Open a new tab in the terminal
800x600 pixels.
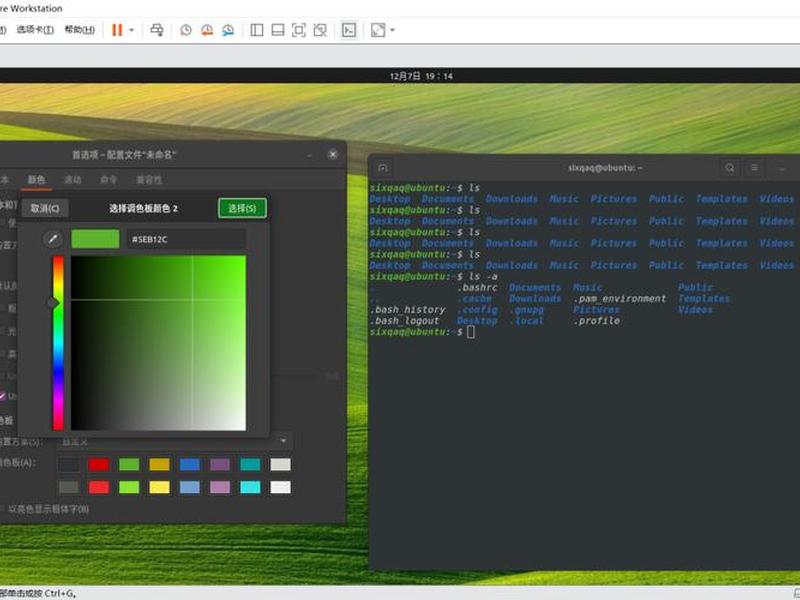click(x=383, y=168)
